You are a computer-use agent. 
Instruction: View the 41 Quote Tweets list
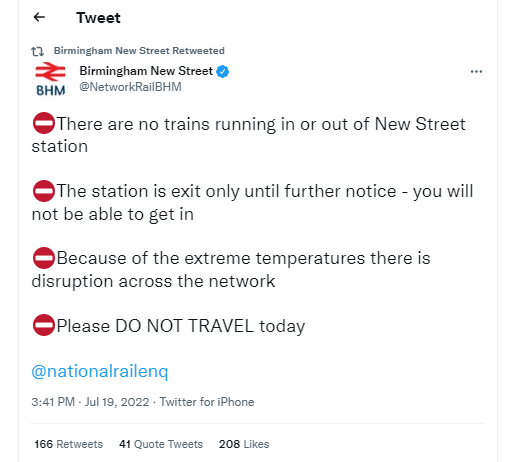click(161, 444)
